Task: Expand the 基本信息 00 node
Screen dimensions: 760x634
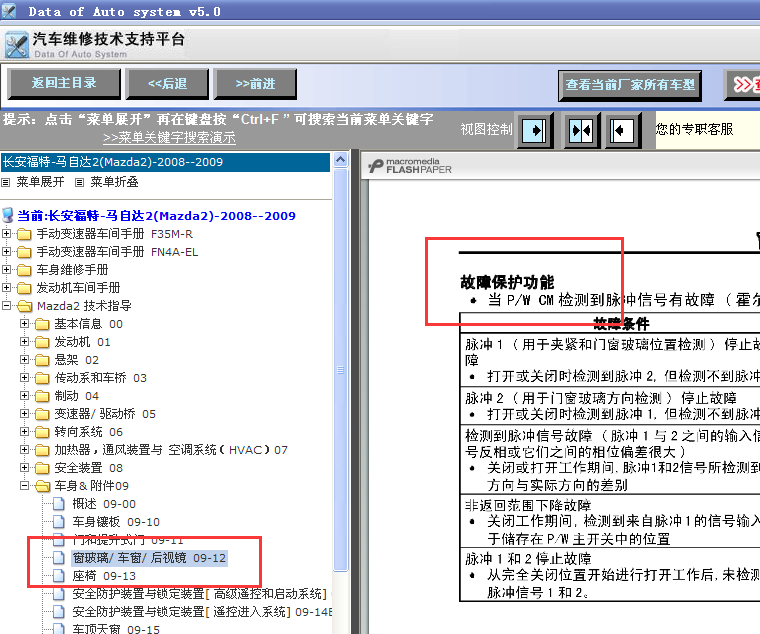Action: pos(24,323)
